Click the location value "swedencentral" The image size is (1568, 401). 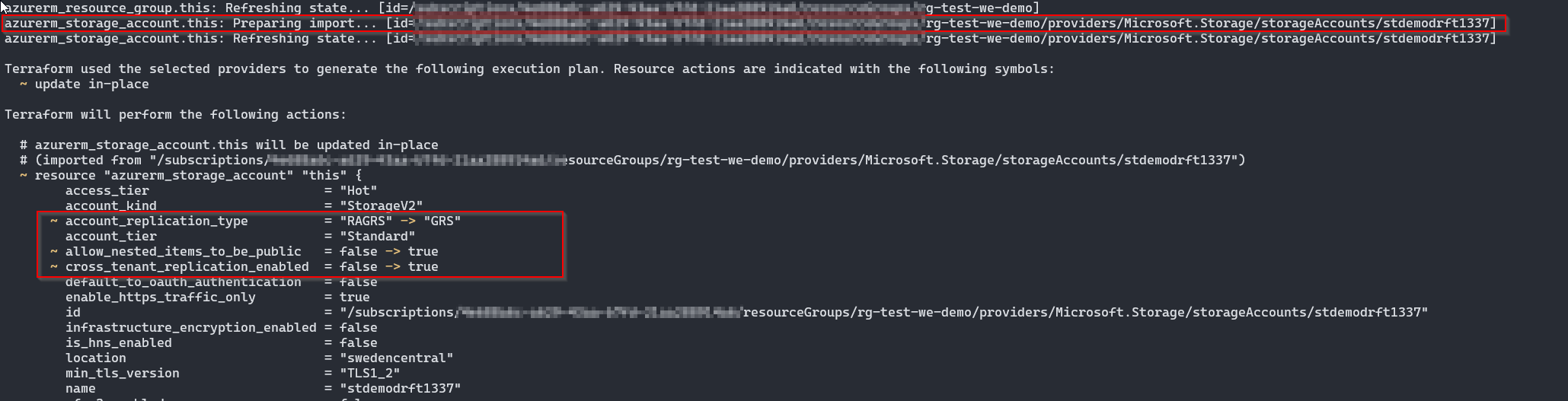[397, 358]
